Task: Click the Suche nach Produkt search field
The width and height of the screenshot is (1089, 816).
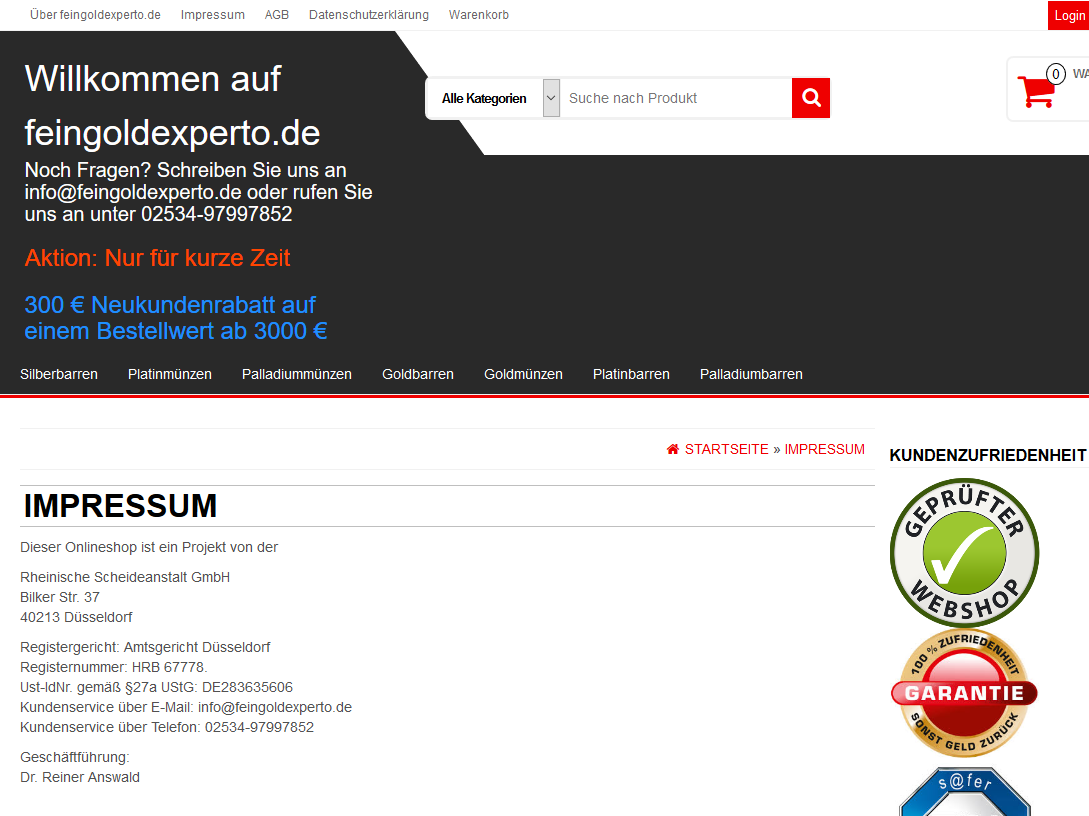Action: (676, 98)
